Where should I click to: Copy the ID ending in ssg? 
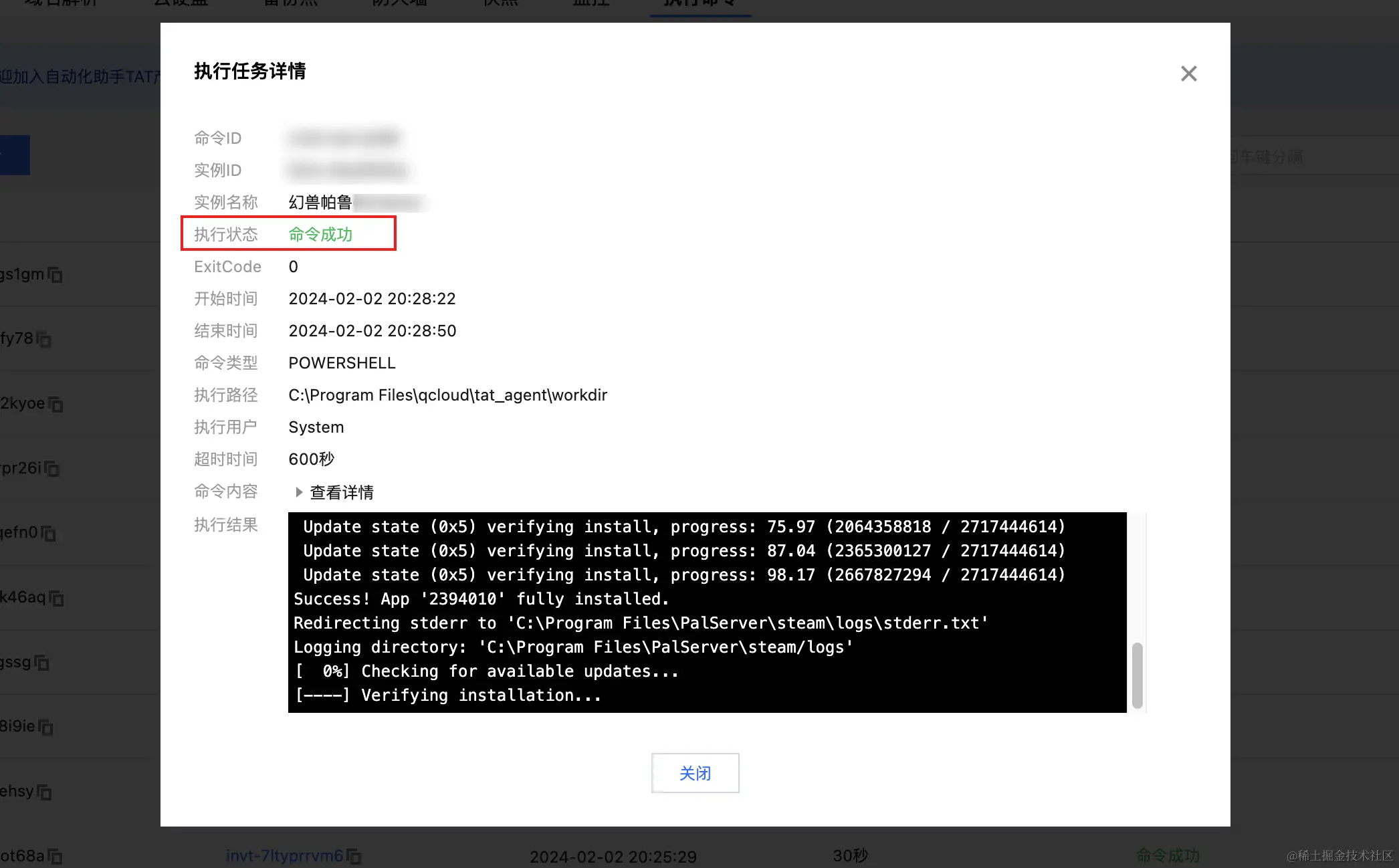42,663
